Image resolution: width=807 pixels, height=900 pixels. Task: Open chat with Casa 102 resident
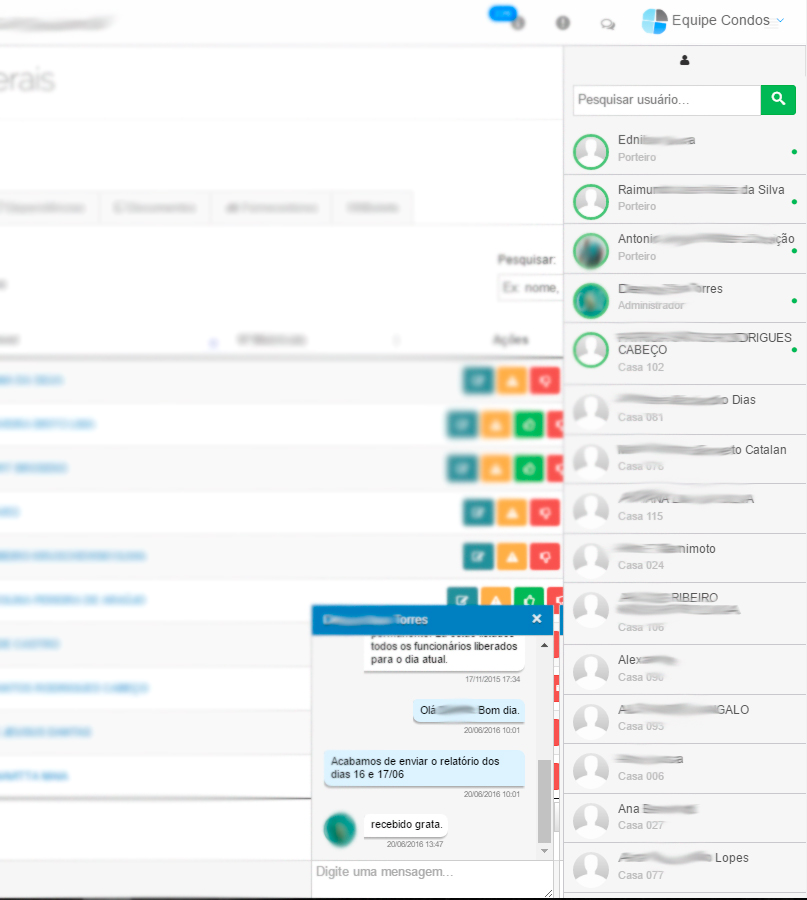(685, 352)
